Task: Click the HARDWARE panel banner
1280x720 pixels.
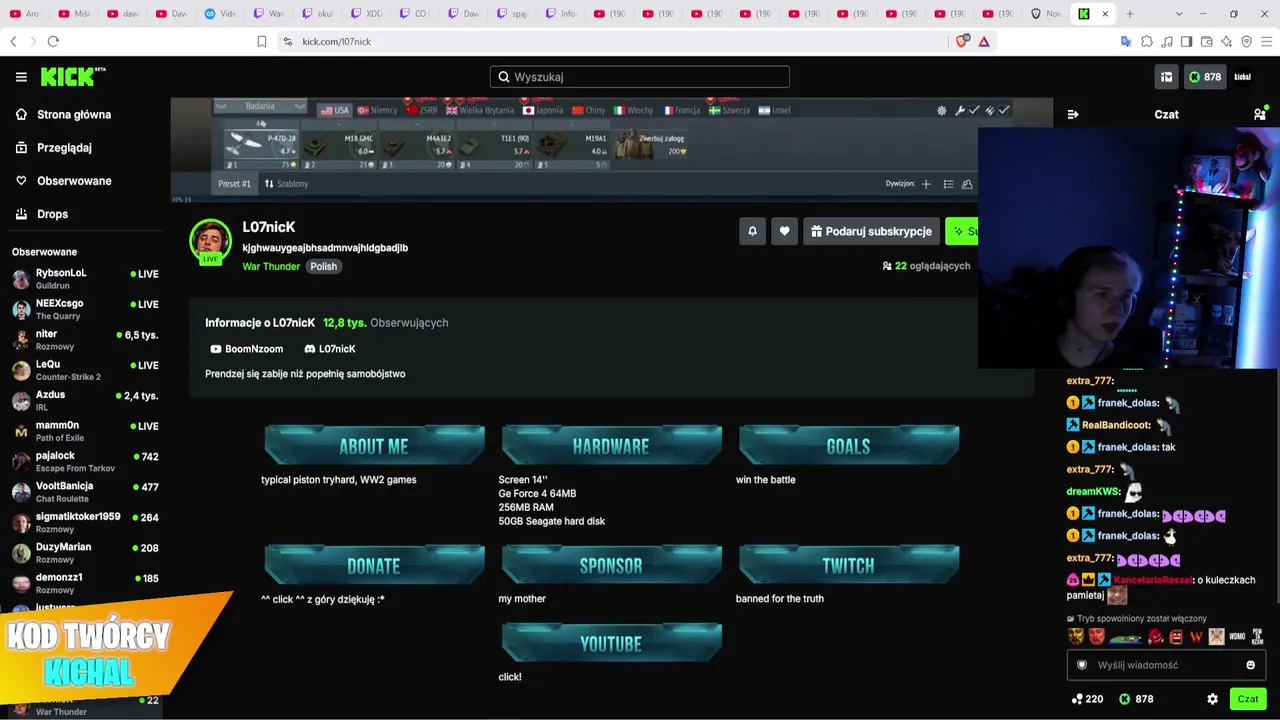Action: pyautogui.click(x=611, y=445)
